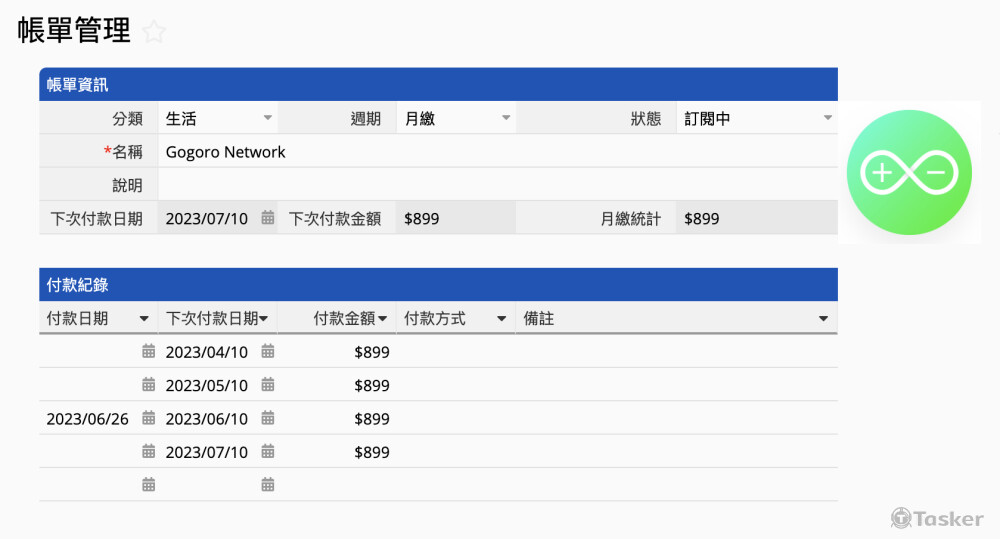Expand the 週期 dropdown showing 月繳

click(x=506, y=118)
